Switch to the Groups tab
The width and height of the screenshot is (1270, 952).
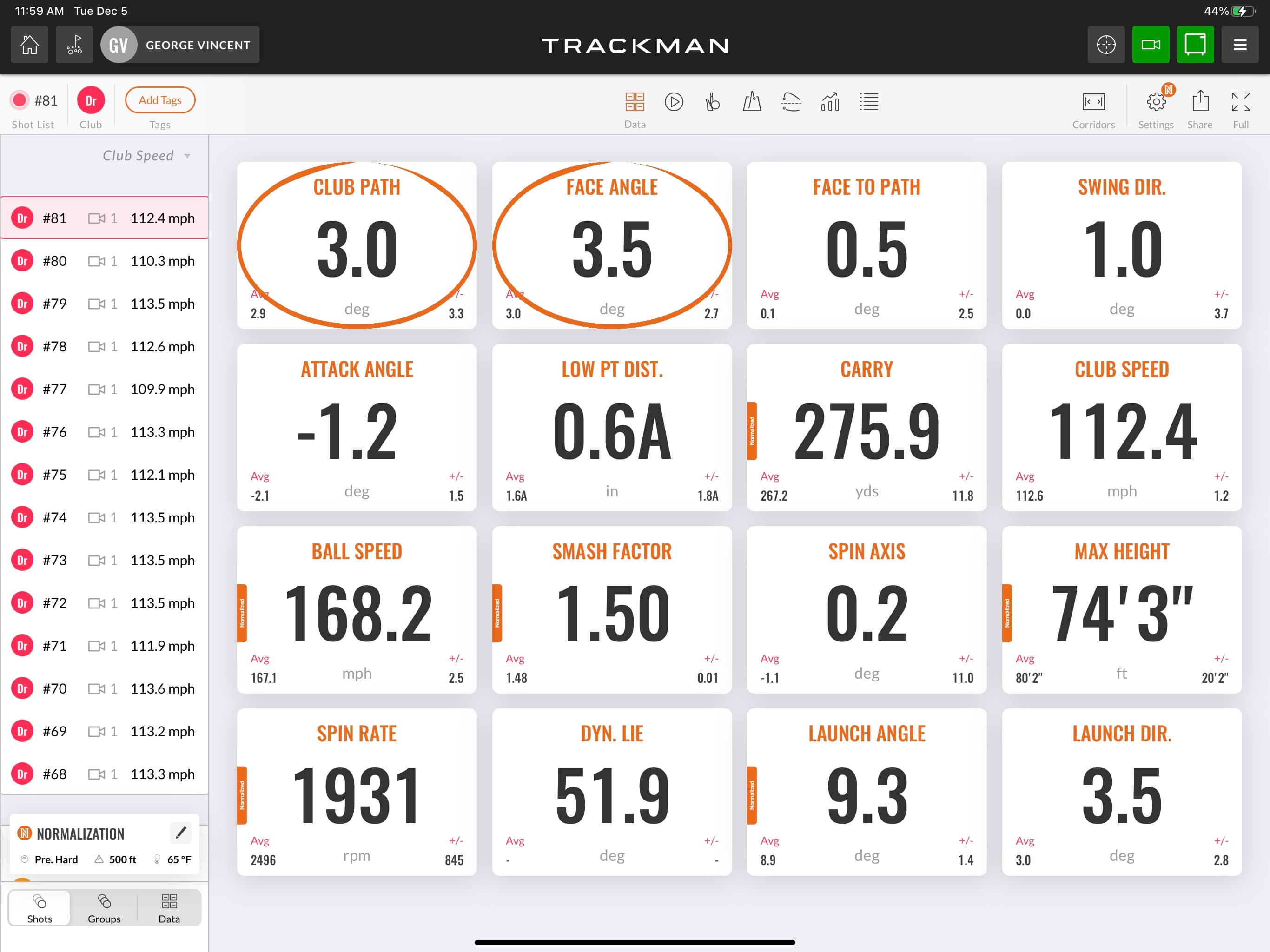point(104,908)
